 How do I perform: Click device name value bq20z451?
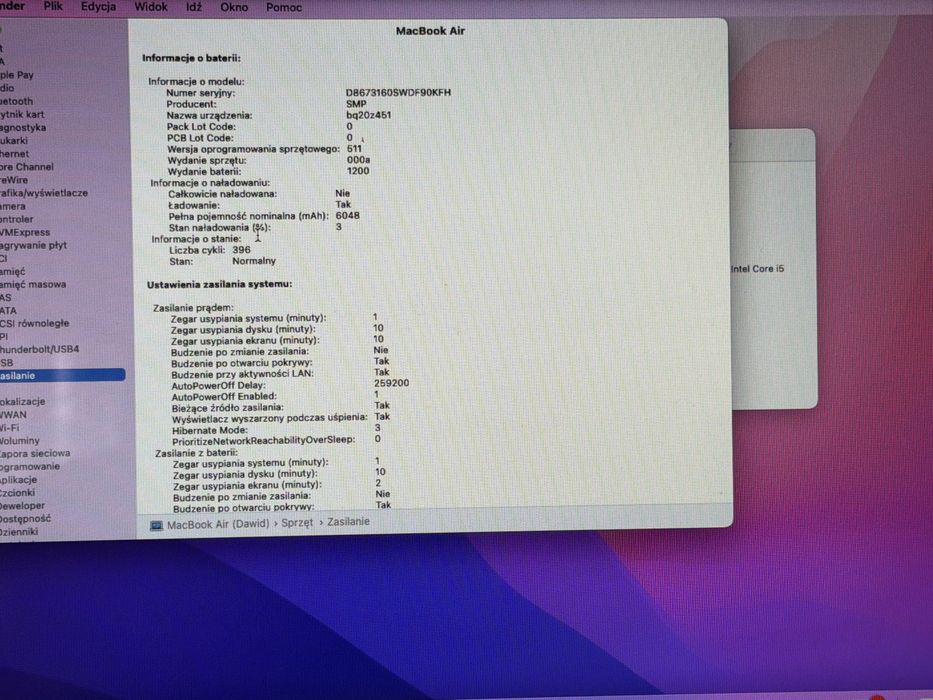click(369, 115)
